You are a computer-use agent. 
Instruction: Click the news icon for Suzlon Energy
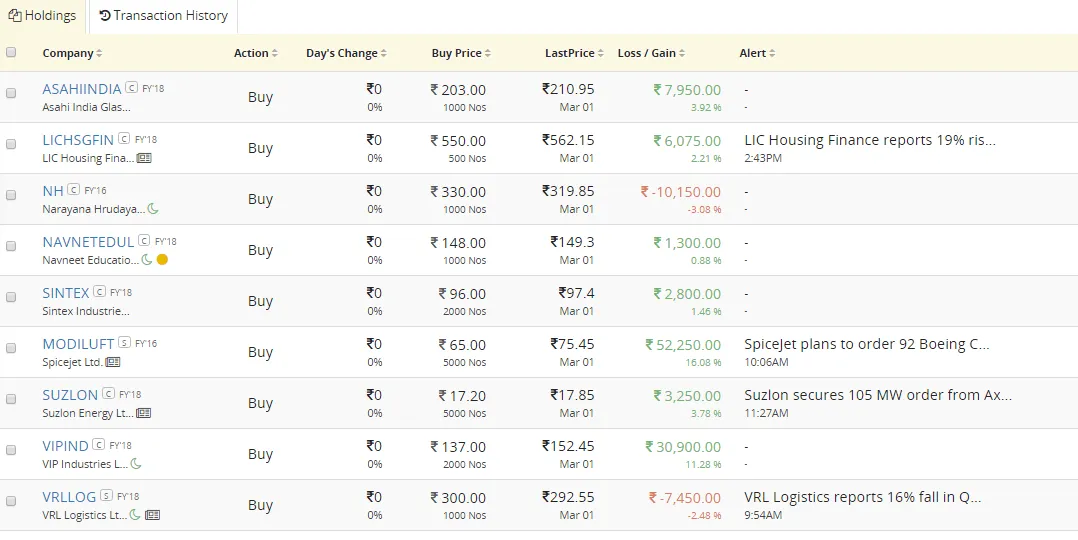point(144,413)
